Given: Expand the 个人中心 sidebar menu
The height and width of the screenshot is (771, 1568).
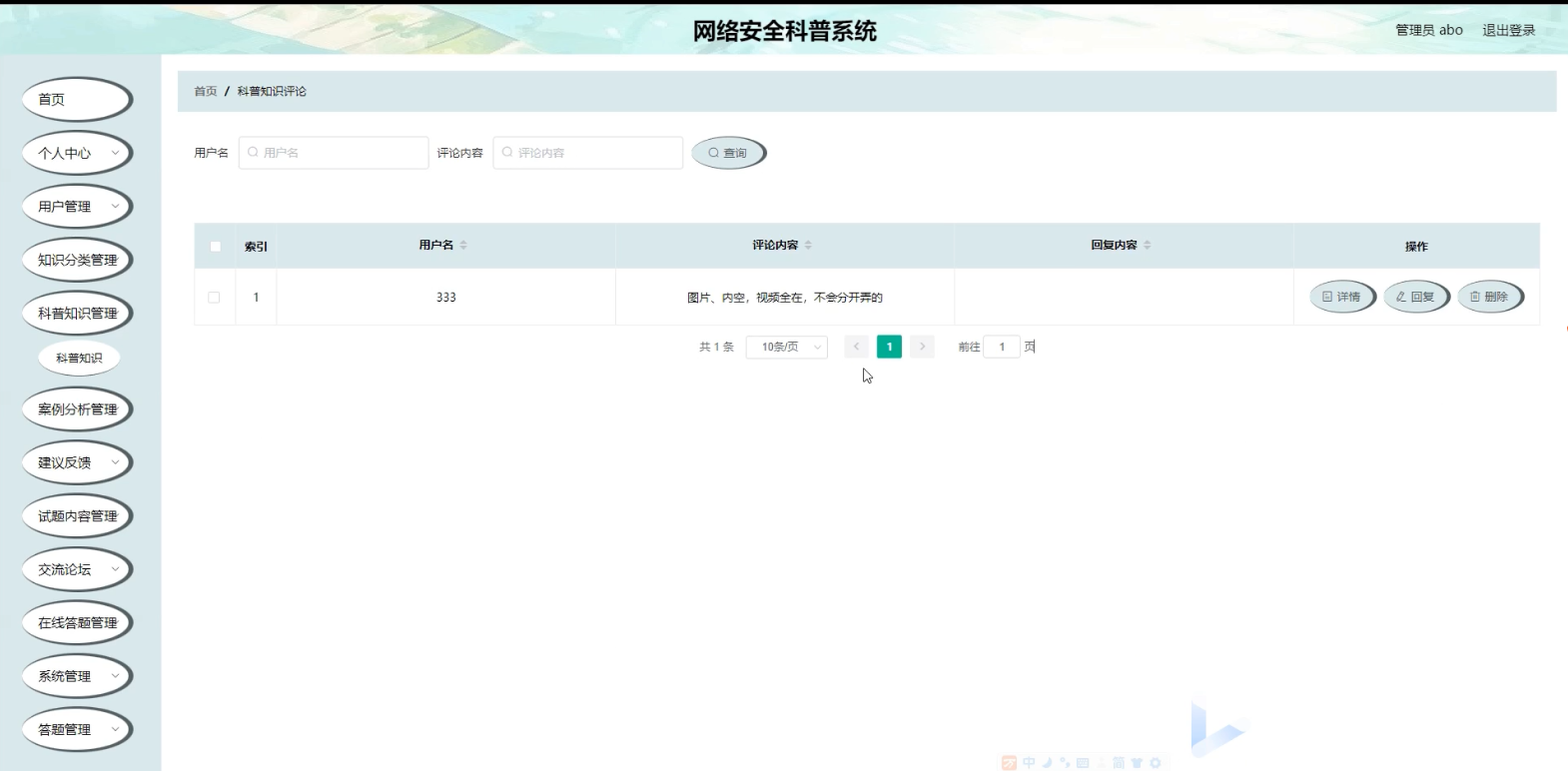Looking at the screenshot, I should [x=77, y=153].
